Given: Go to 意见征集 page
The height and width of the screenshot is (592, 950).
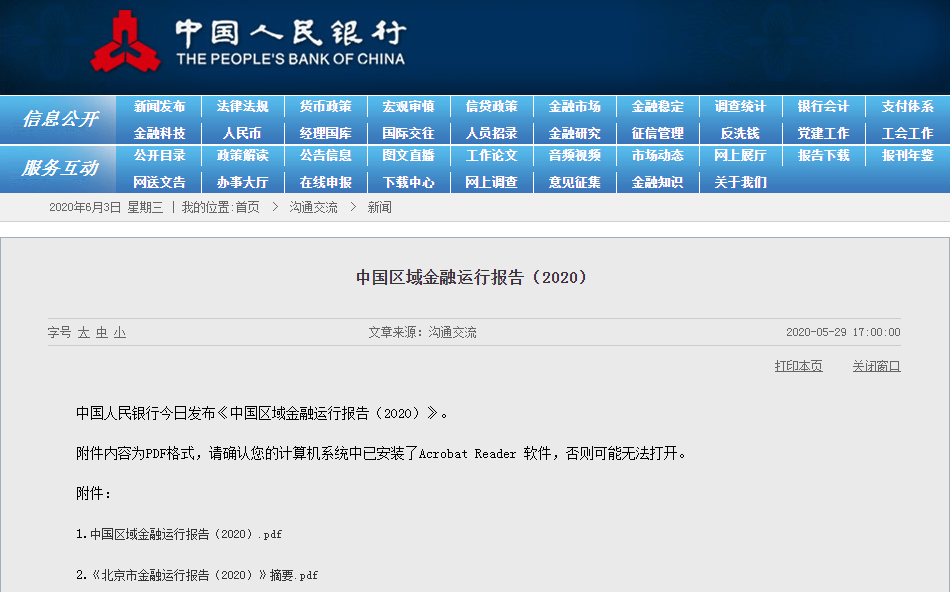Looking at the screenshot, I should tap(574, 182).
